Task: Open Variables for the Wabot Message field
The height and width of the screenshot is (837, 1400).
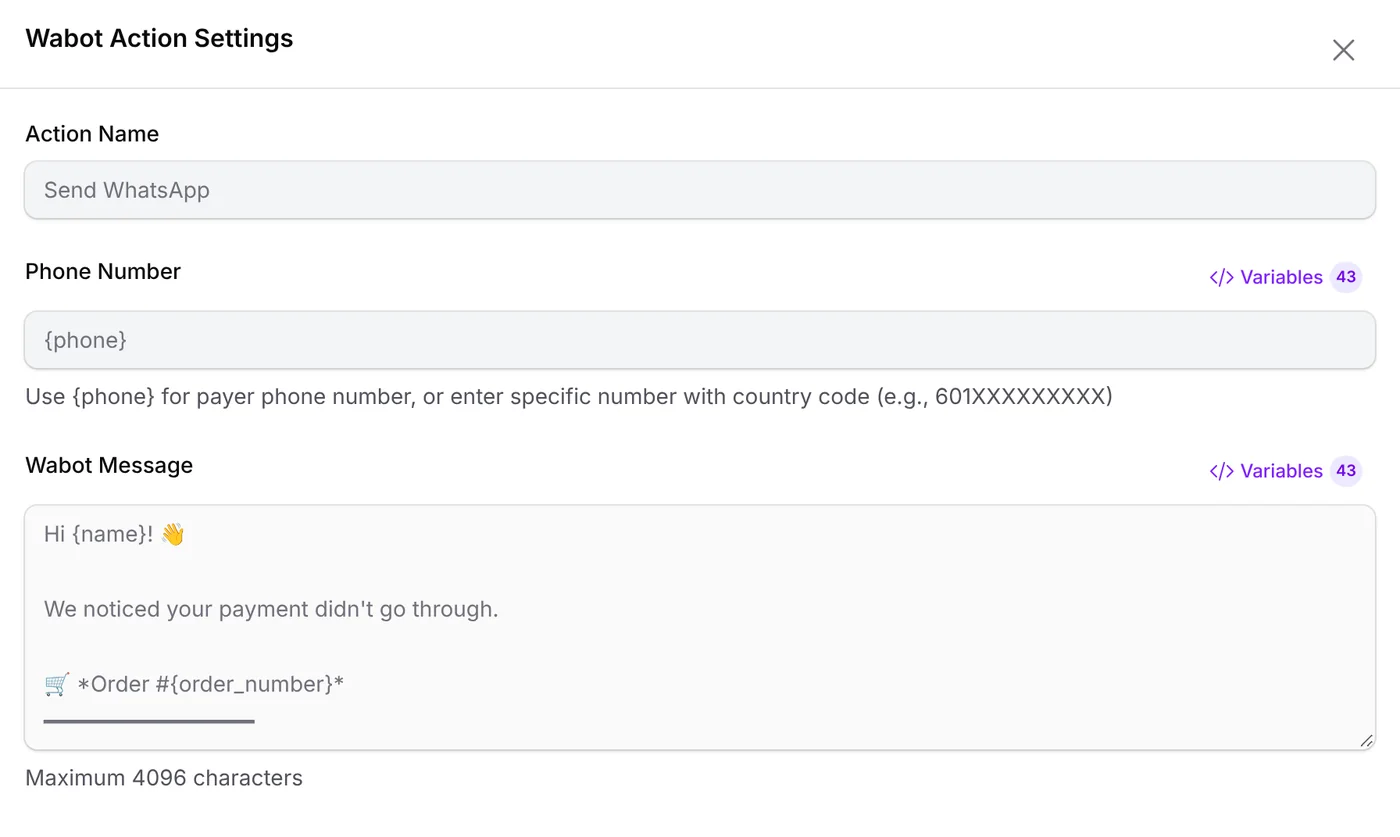Action: click(x=1285, y=471)
